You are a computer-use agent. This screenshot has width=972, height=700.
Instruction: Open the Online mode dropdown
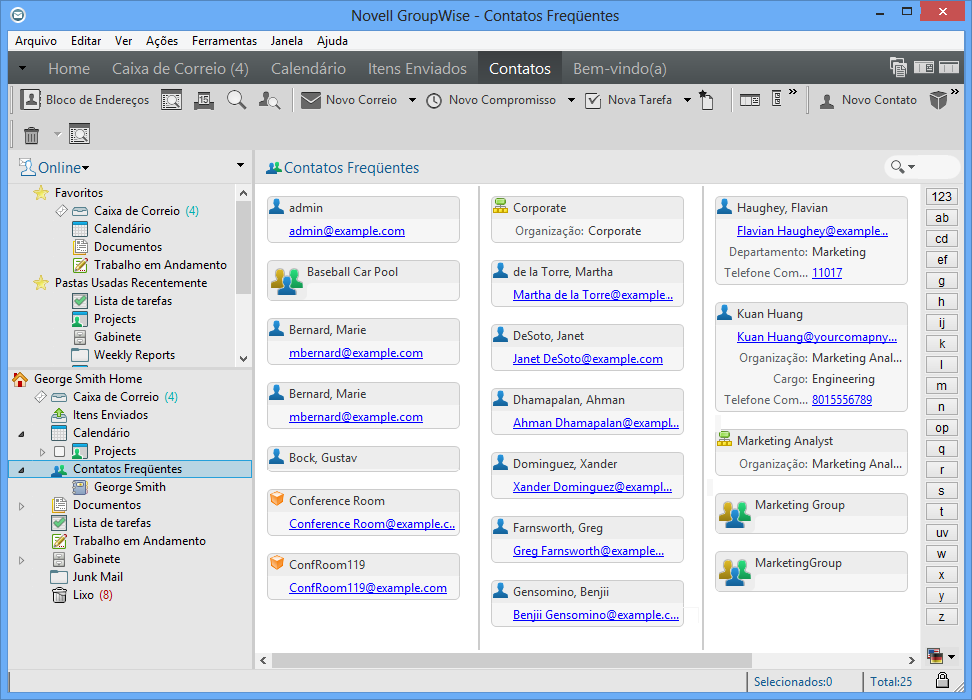(x=62, y=168)
